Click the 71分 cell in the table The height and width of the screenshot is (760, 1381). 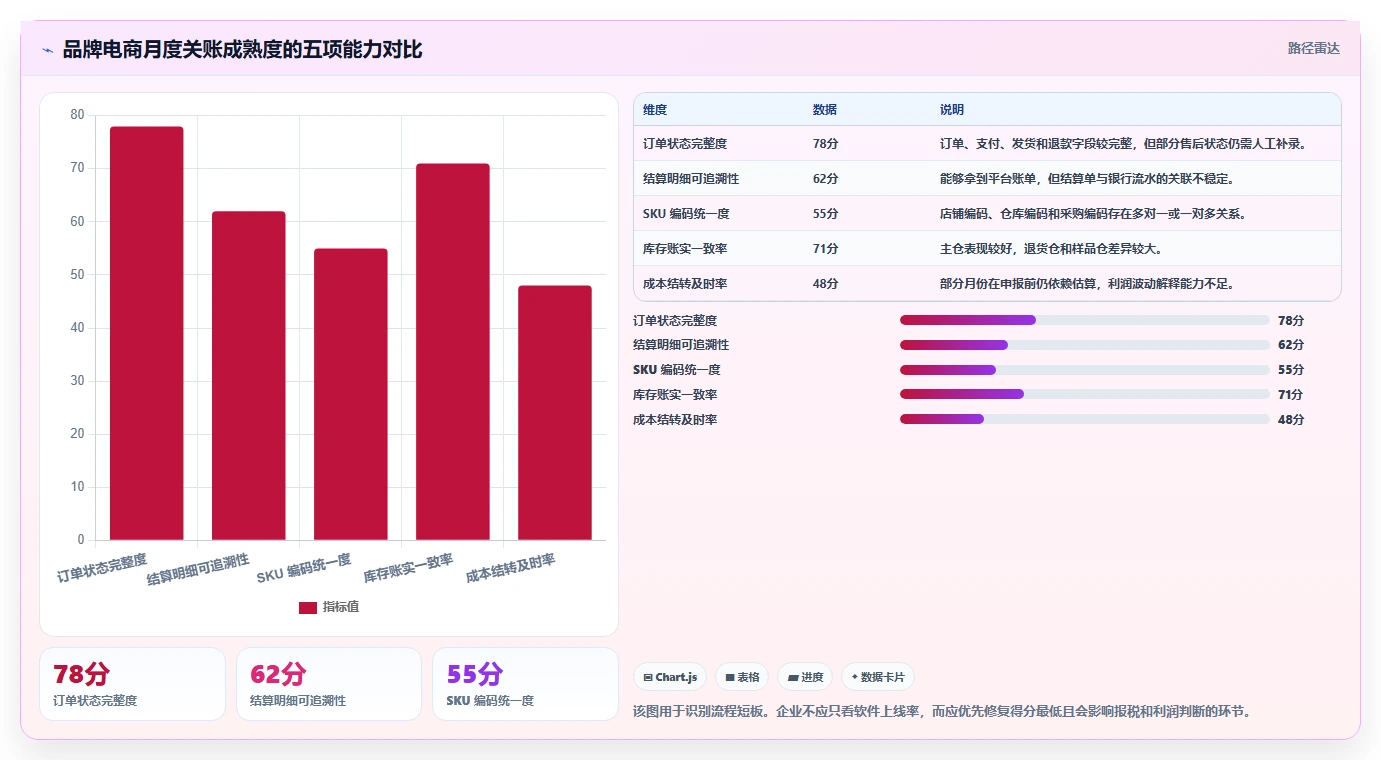(826, 249)
